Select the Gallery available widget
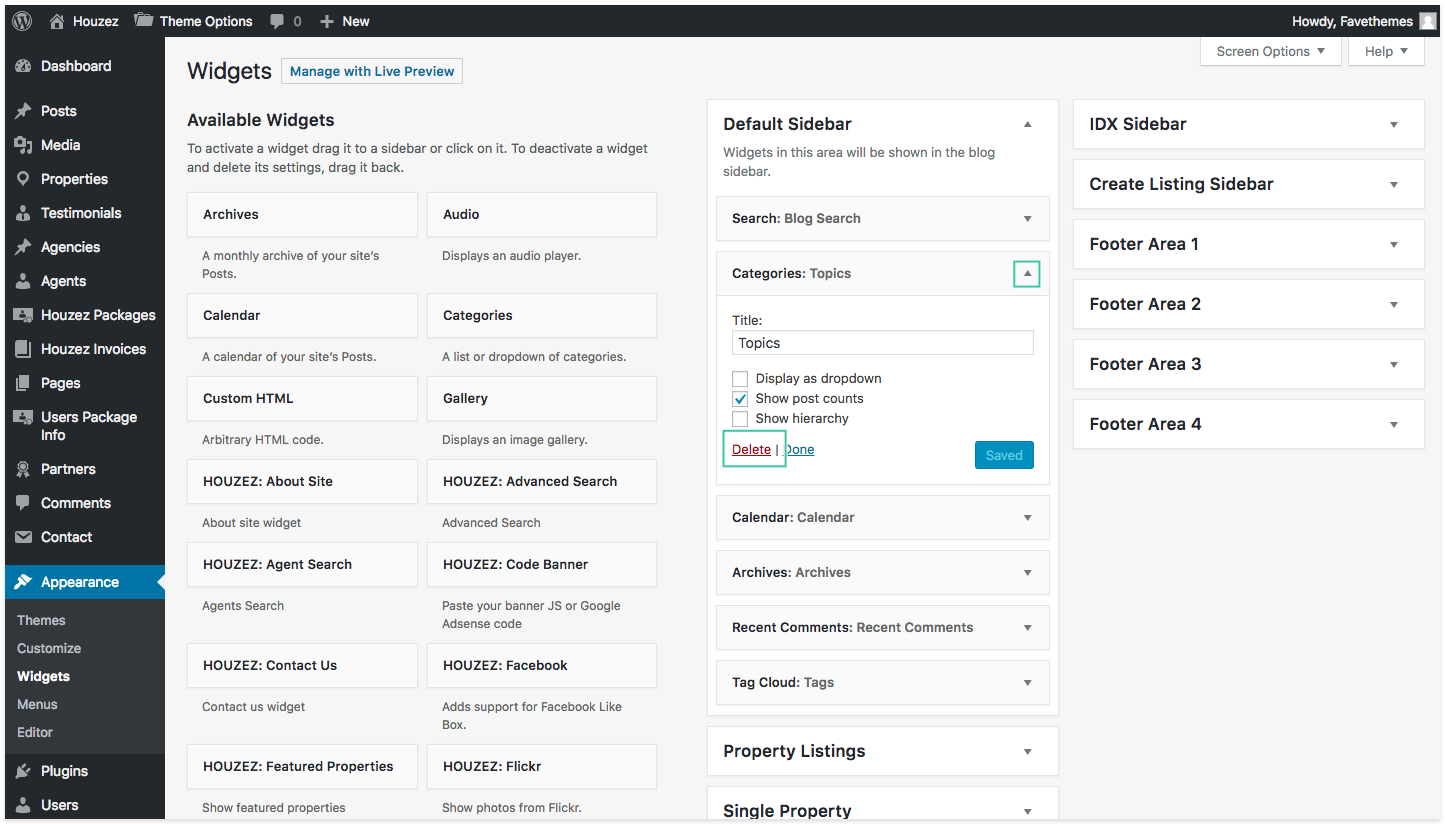Screen dimensions: 1445x824 542,398
